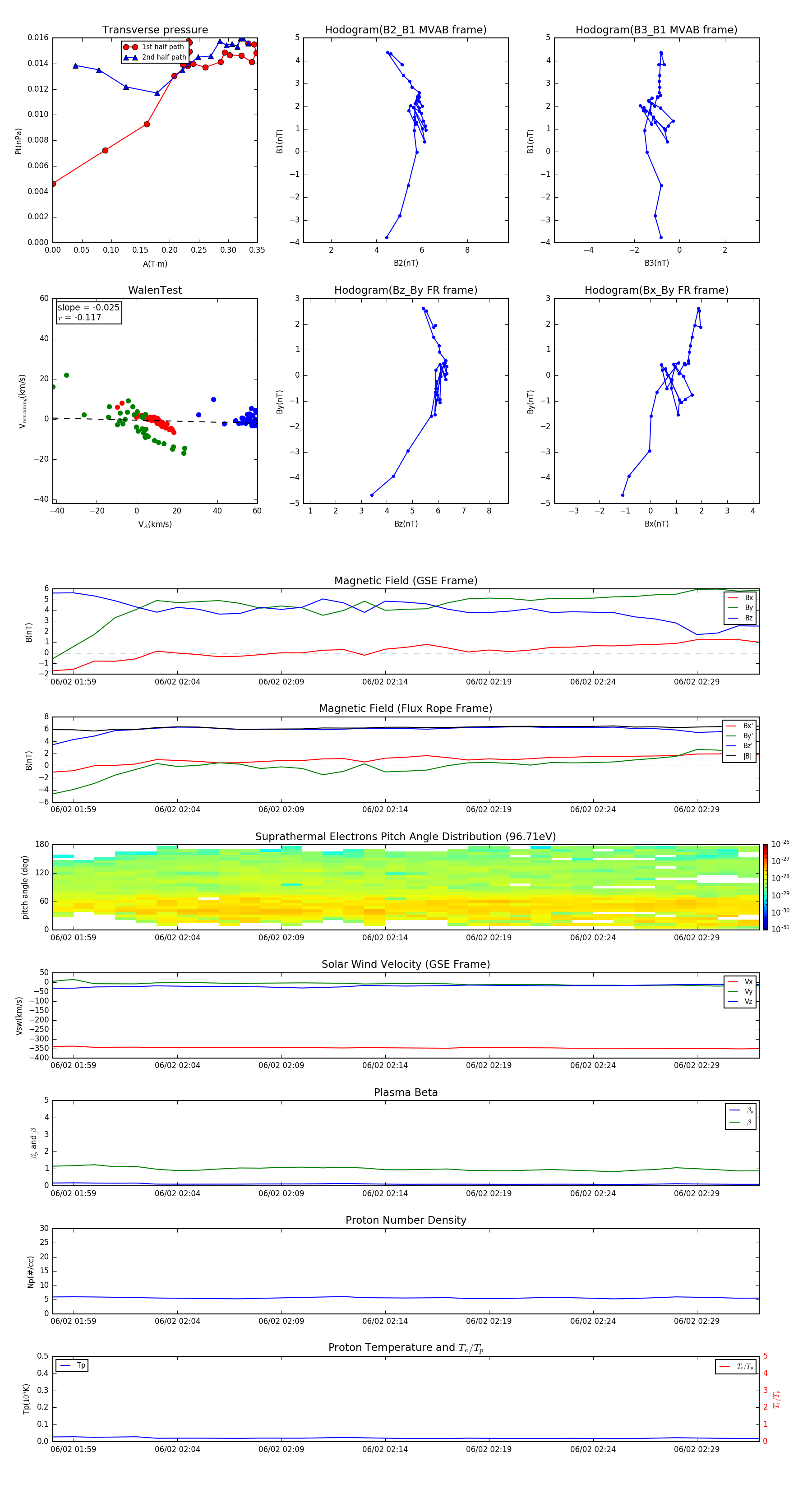Click the Plasma Beta plot title
812x1489 pixels.
[x=406, y=1093]
